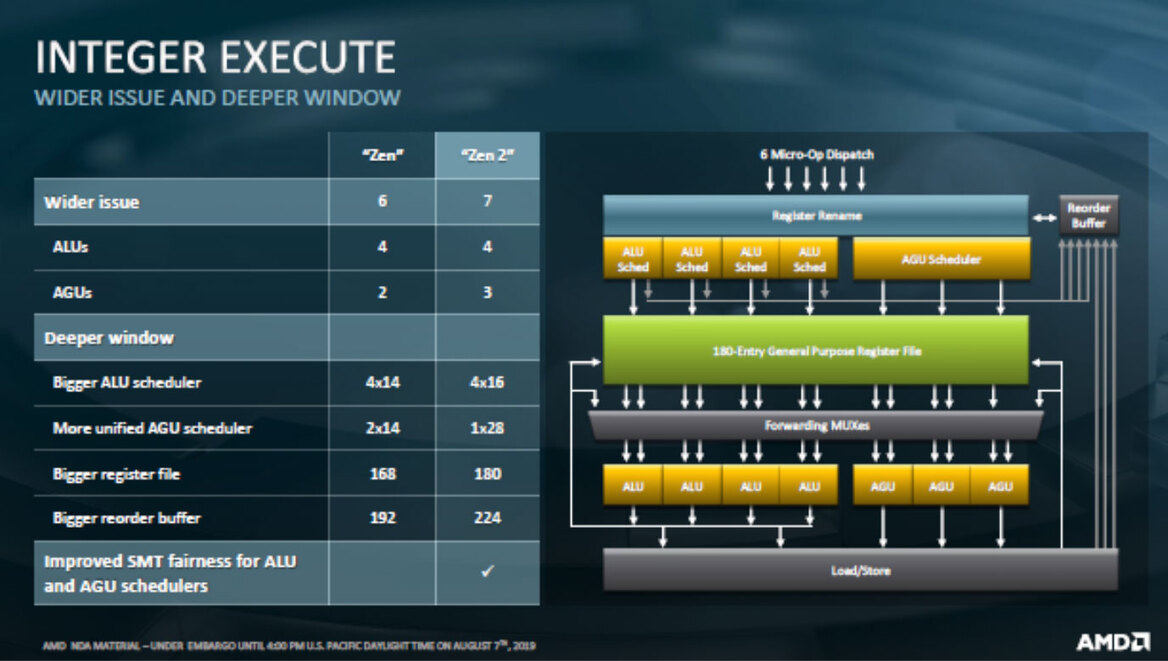The height and width of the screenshot is (661, 1168).
Task: Click Zen value 6 in Wider issue row
Action: [382, 201]
